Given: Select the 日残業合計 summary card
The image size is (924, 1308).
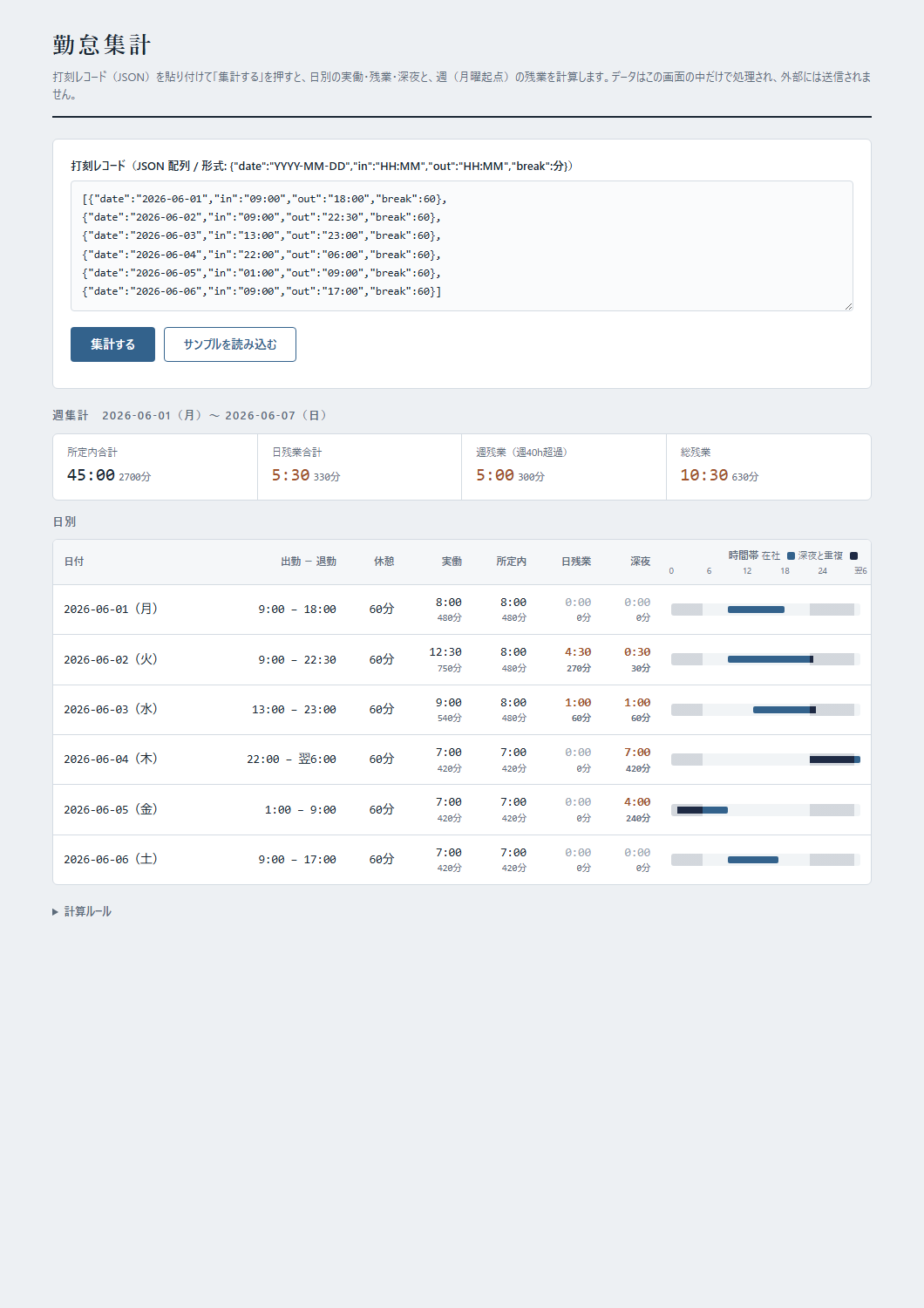Looking at the screenshot, I should (x=359, y=467).
